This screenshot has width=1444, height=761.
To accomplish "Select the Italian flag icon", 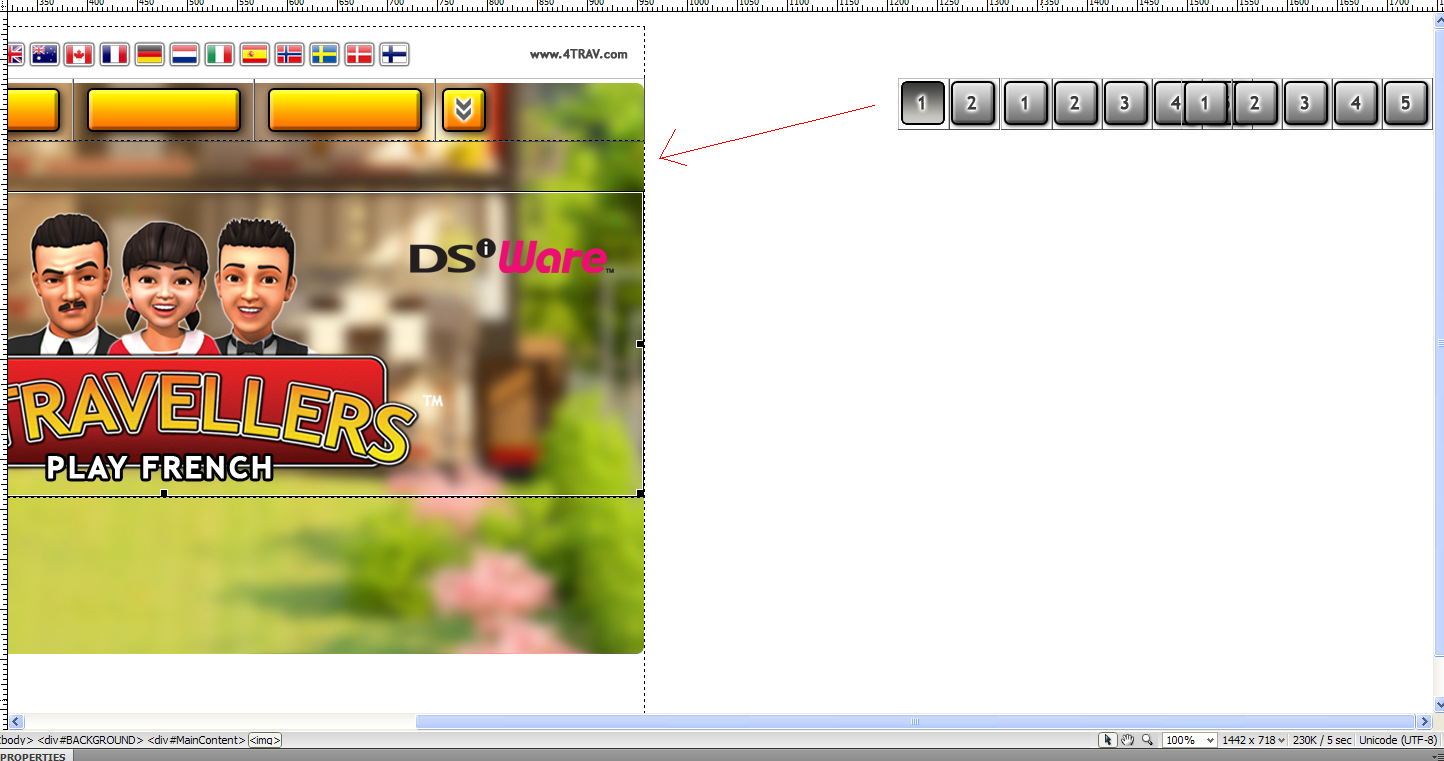I will (x=219, y=54).
